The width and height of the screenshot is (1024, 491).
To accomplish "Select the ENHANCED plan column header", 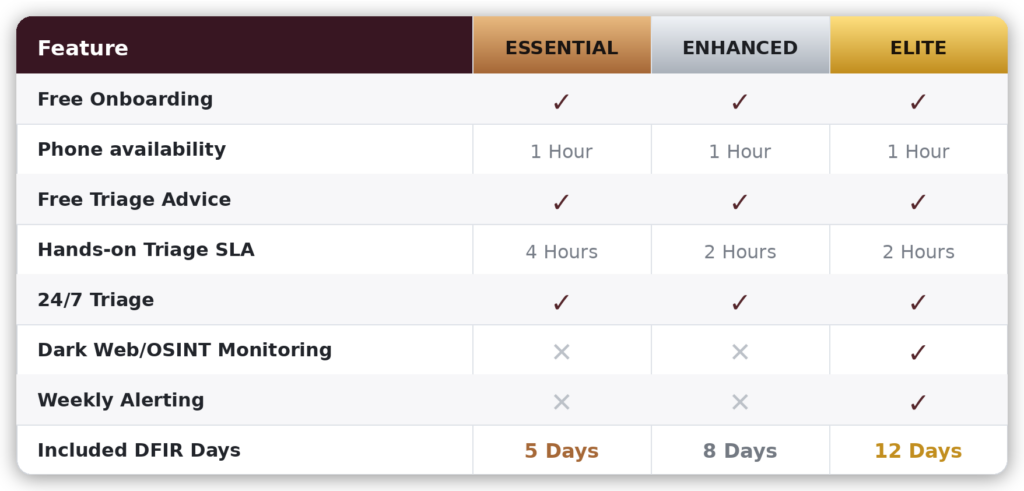I will click(x=740, y=47).
